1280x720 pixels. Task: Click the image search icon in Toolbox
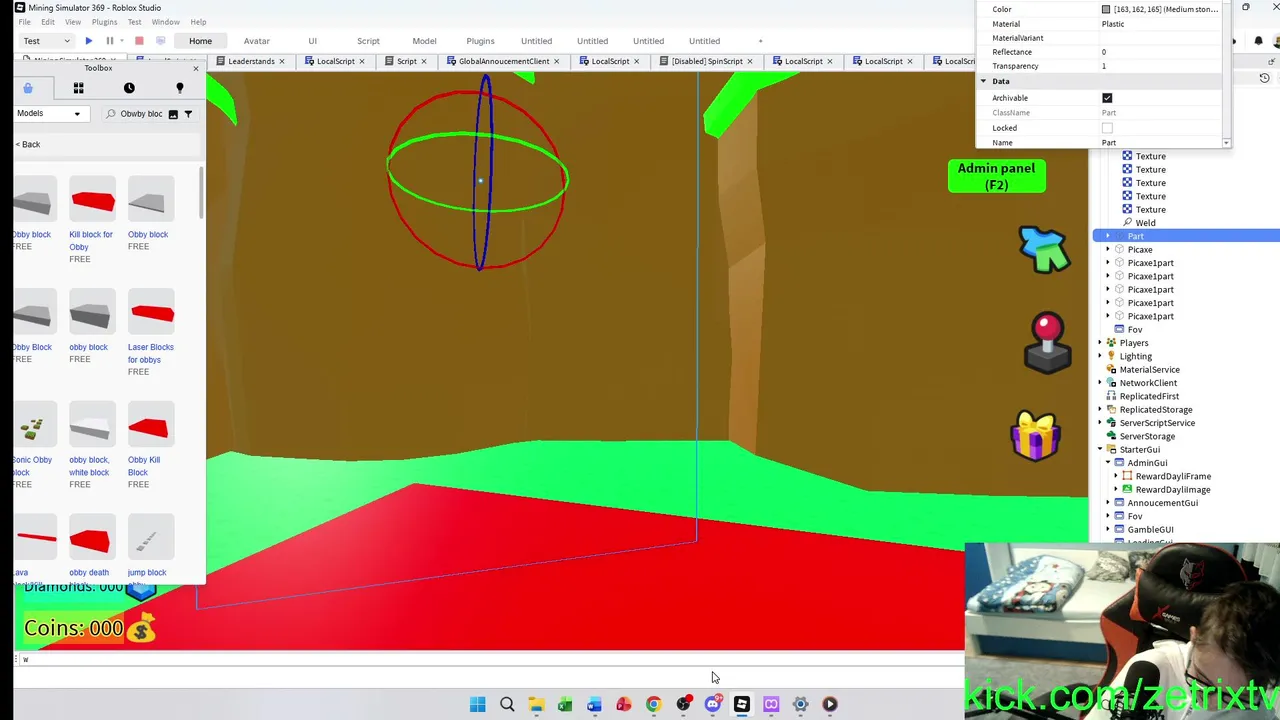(173, 114)
